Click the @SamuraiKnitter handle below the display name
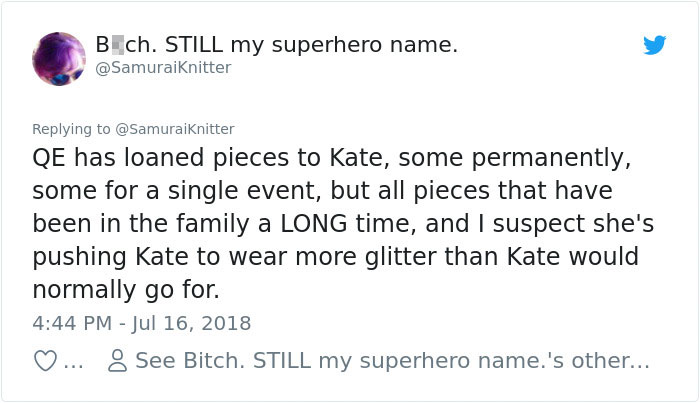 point(164,67)
